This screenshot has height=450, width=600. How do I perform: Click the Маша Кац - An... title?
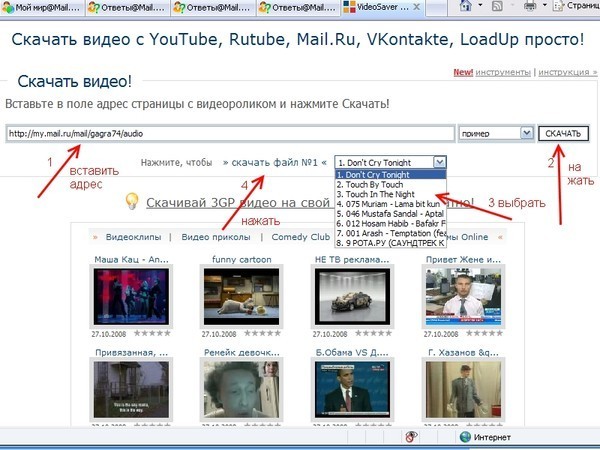click(x=131, y=259)
